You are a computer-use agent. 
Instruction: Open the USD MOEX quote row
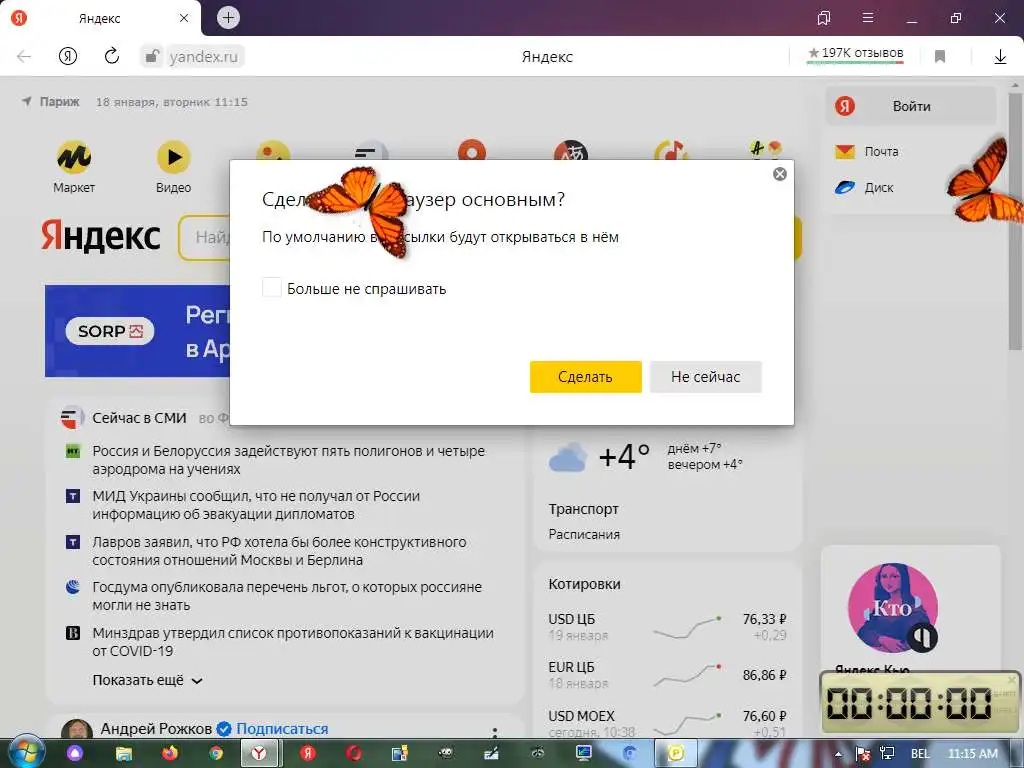667,723
